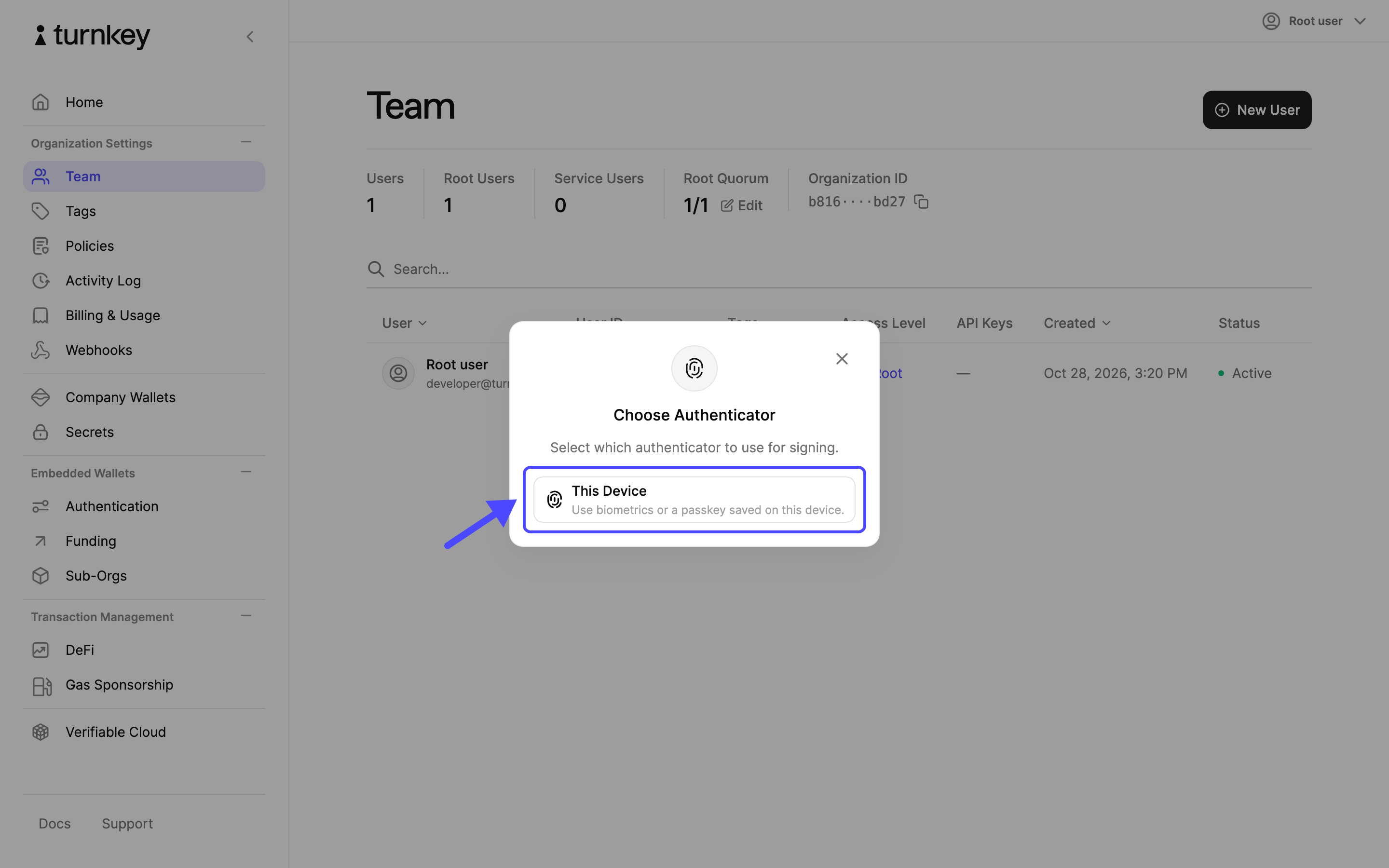Click the Secrets lock icon
The width and height of the screenshot is (1389, 868).
(x=40, y=432)
